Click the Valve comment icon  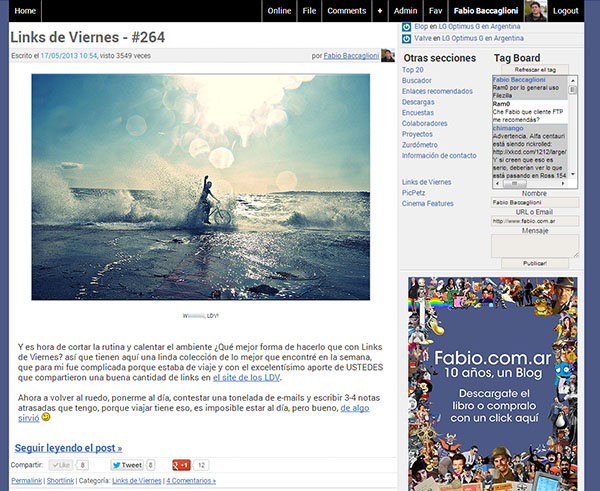407,39
